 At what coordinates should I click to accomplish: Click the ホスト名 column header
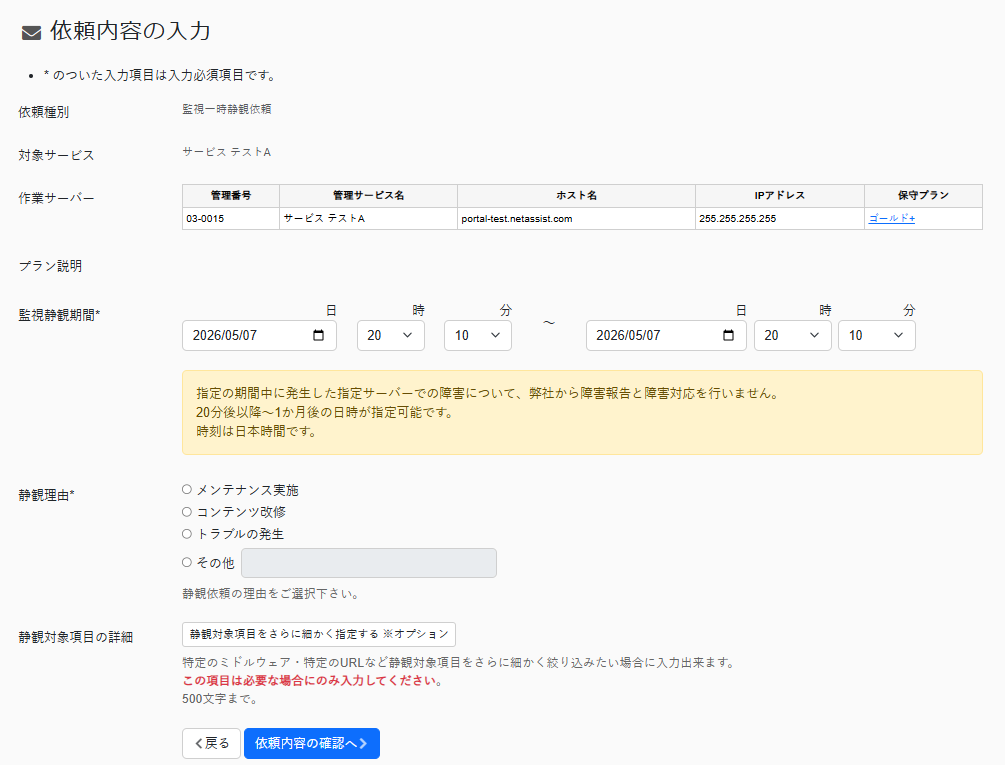(576, 195)
